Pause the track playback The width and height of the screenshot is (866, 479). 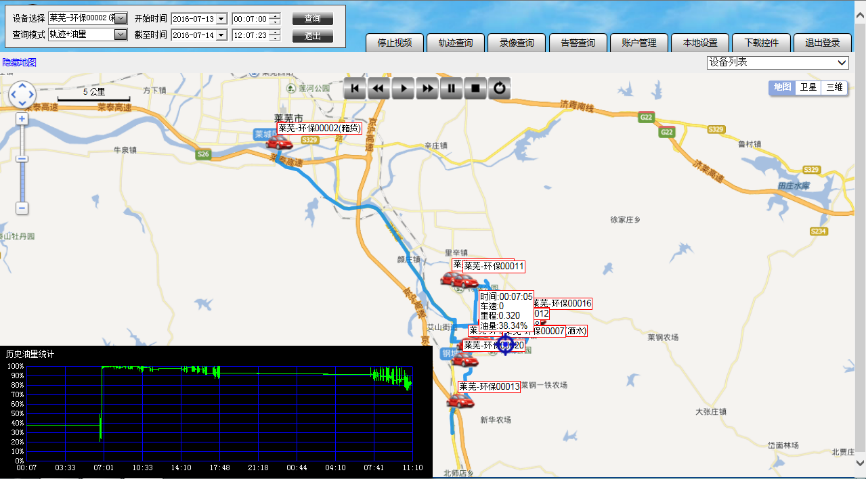click(x=452, y=88)
